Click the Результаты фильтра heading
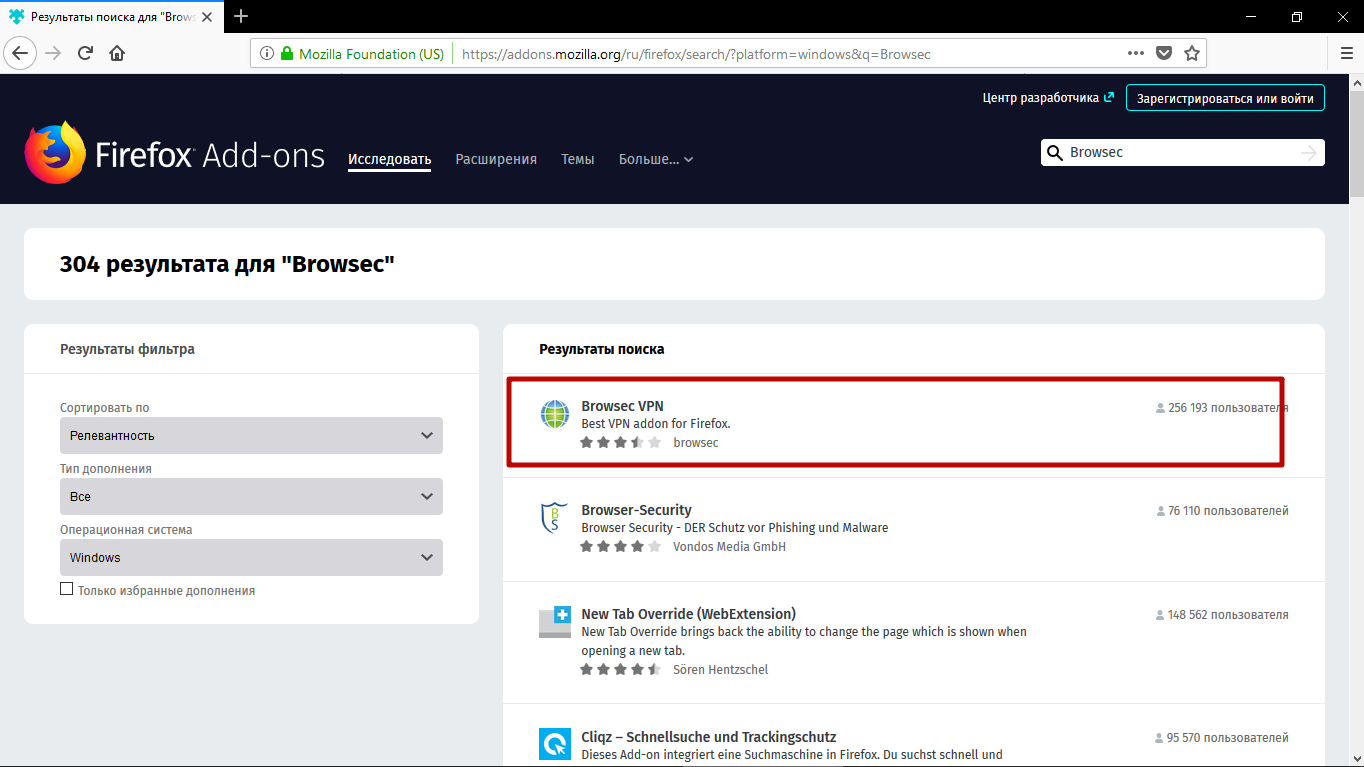 click(127, 349)
